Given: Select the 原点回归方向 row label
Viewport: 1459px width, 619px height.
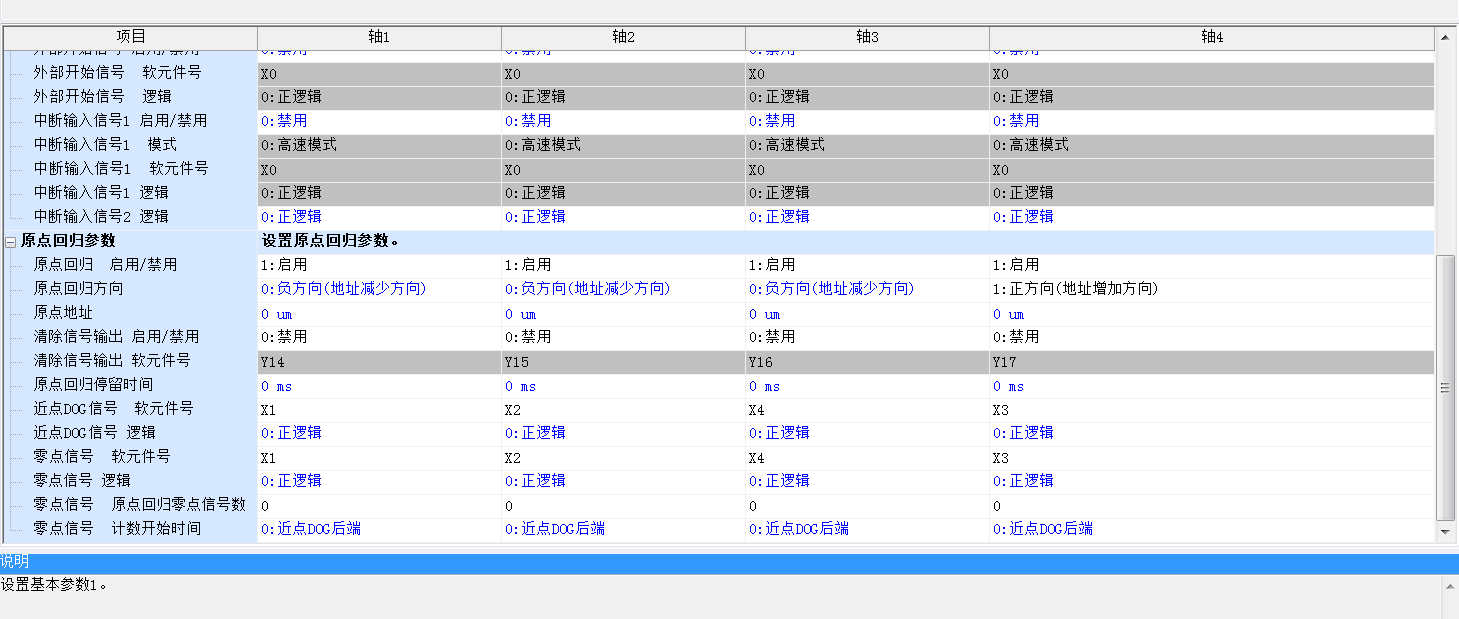Looking at the screenshot, I should pos(79,289).
